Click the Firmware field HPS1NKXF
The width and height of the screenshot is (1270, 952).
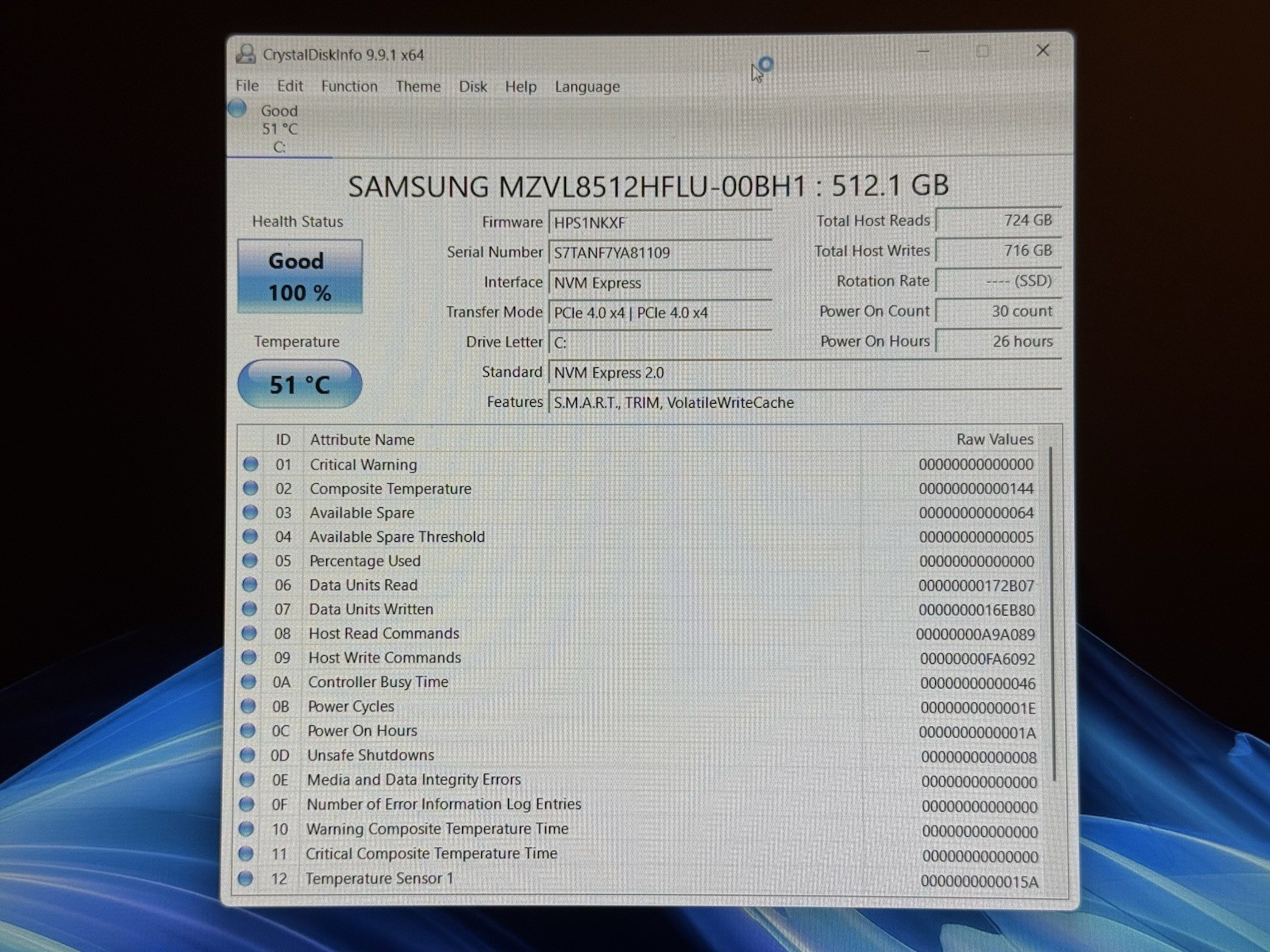point(660,222)
